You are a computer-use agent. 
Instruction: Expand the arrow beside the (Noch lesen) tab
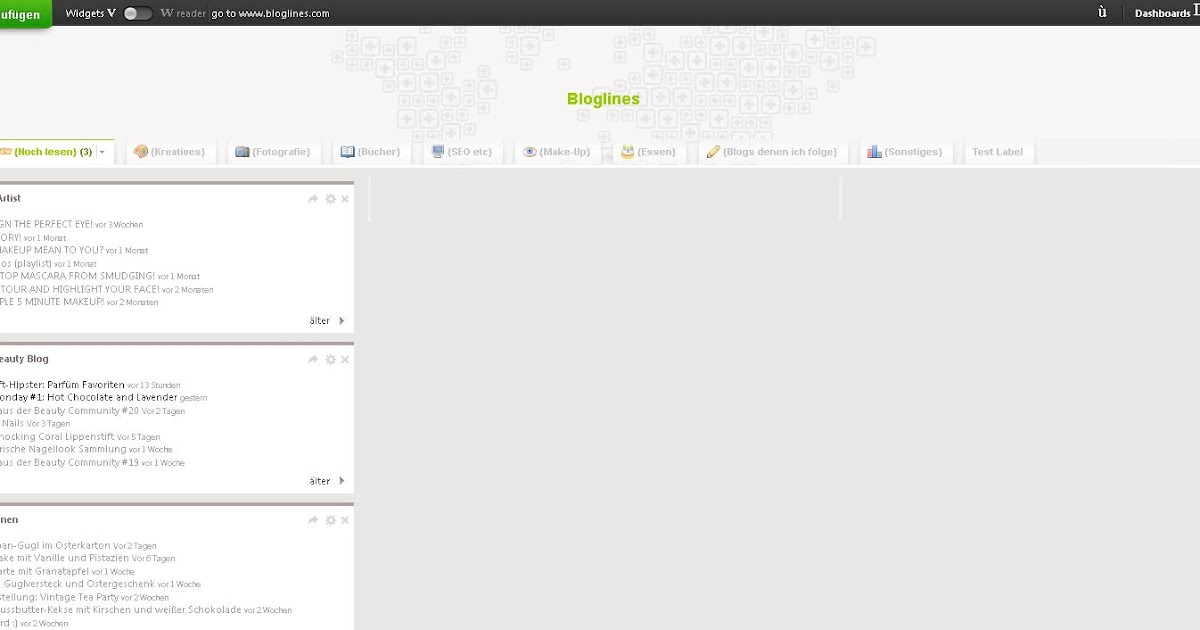[x=101, y=152]
